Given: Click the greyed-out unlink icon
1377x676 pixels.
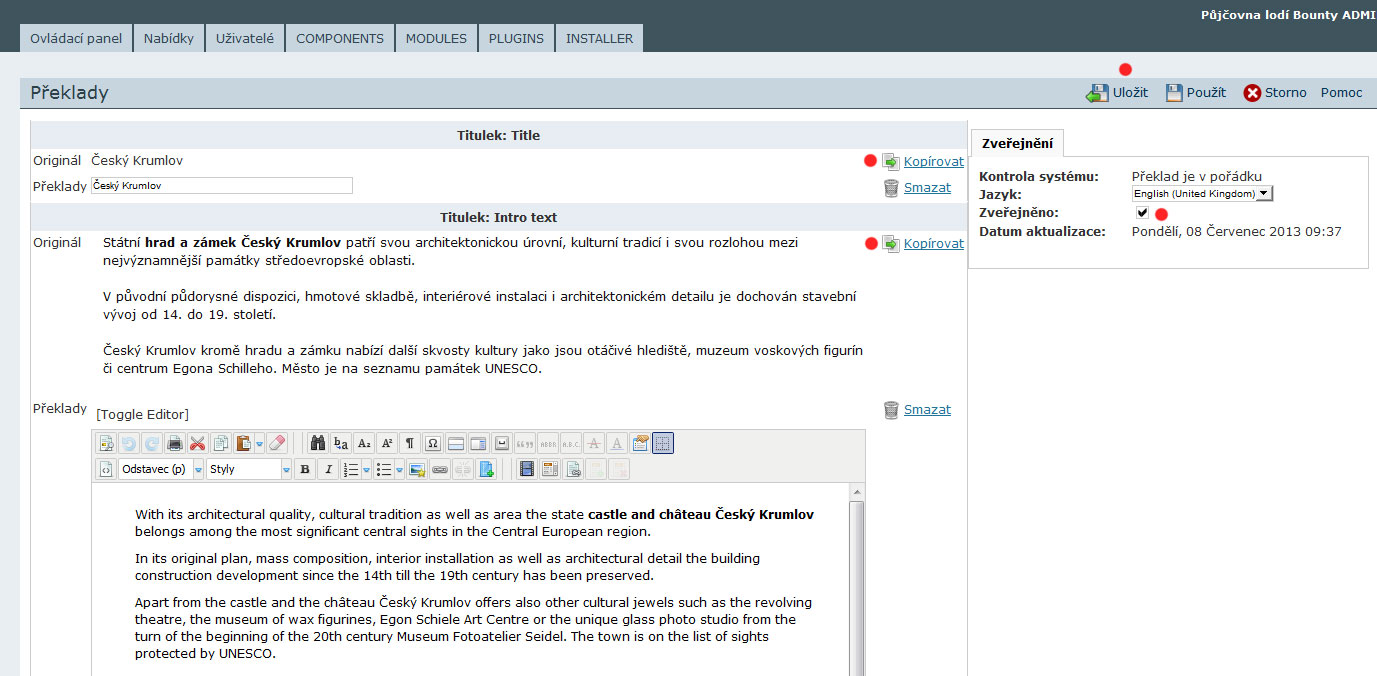Looking at the screenshot, I should (x=463, y=469).
